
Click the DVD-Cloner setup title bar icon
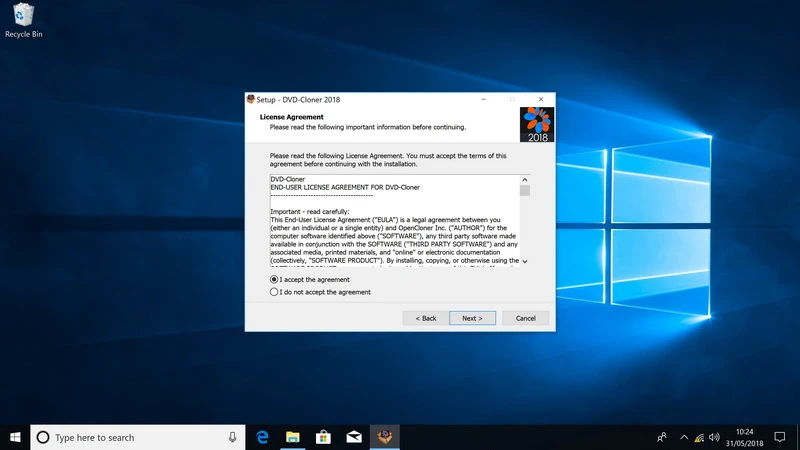click(251, 99)
